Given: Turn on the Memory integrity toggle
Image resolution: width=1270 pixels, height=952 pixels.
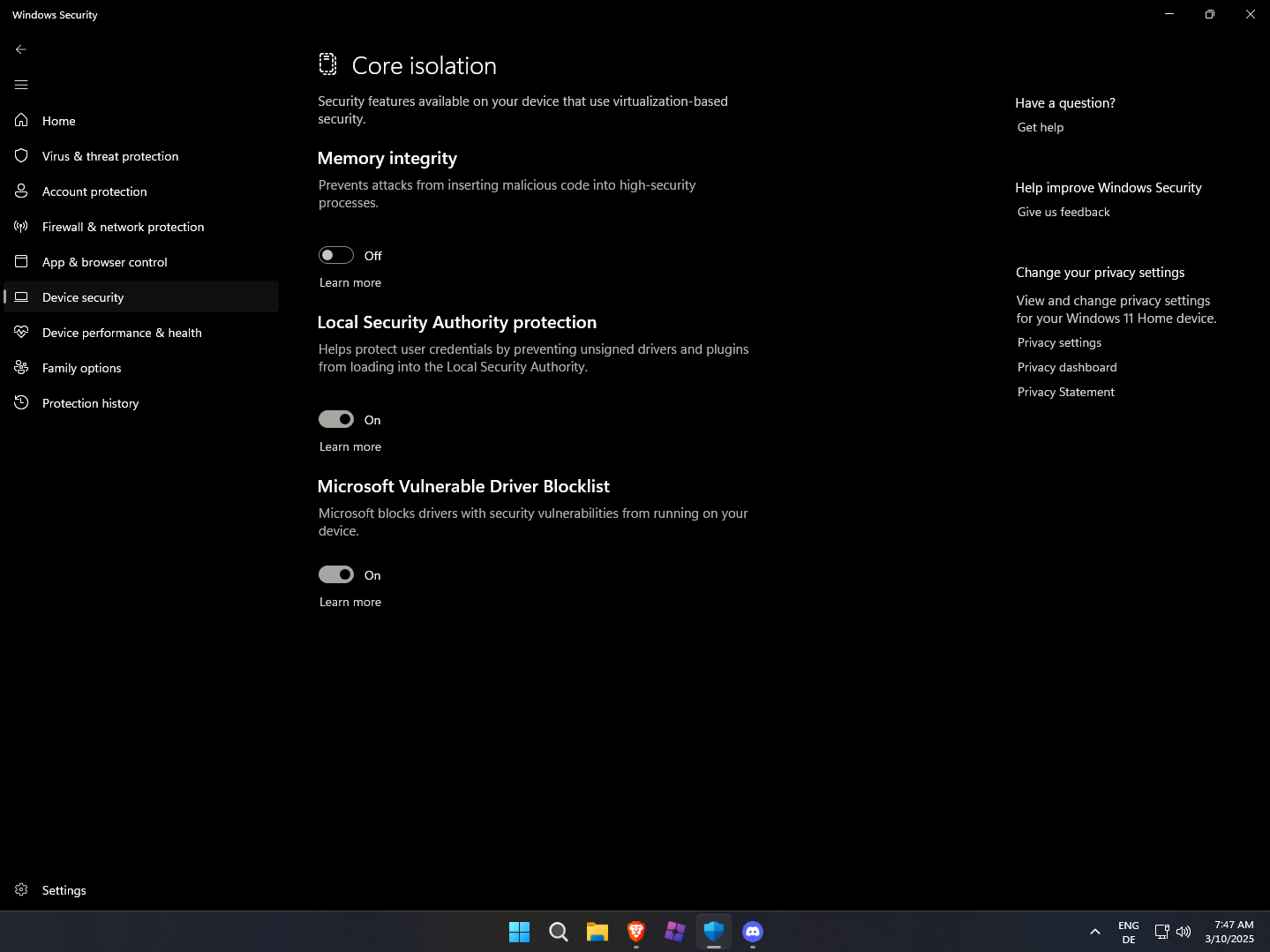Looking at the screenshot, I should 336,255.
